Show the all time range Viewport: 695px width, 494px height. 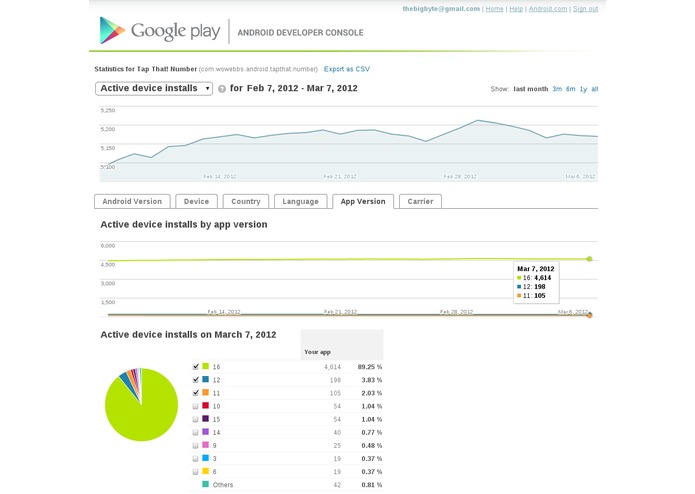(594, 89)
